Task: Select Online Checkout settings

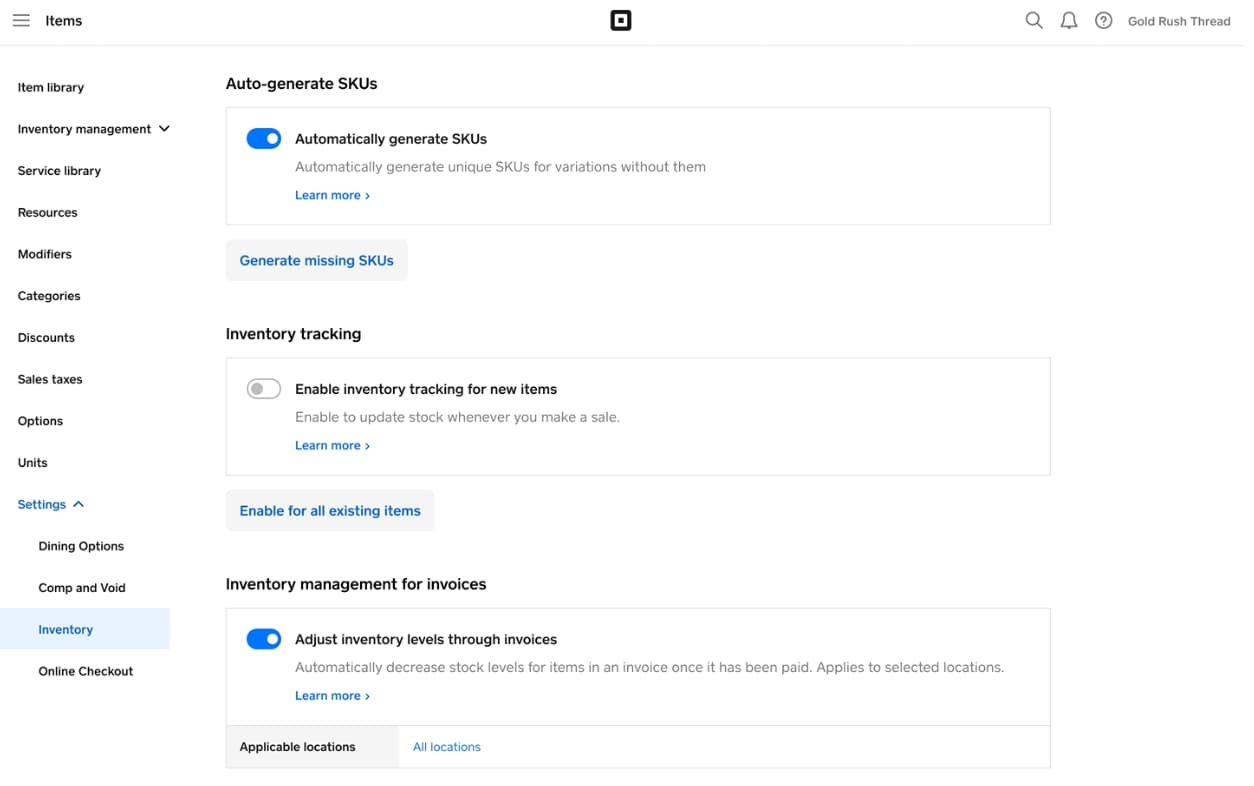Action: click(86, 672)
